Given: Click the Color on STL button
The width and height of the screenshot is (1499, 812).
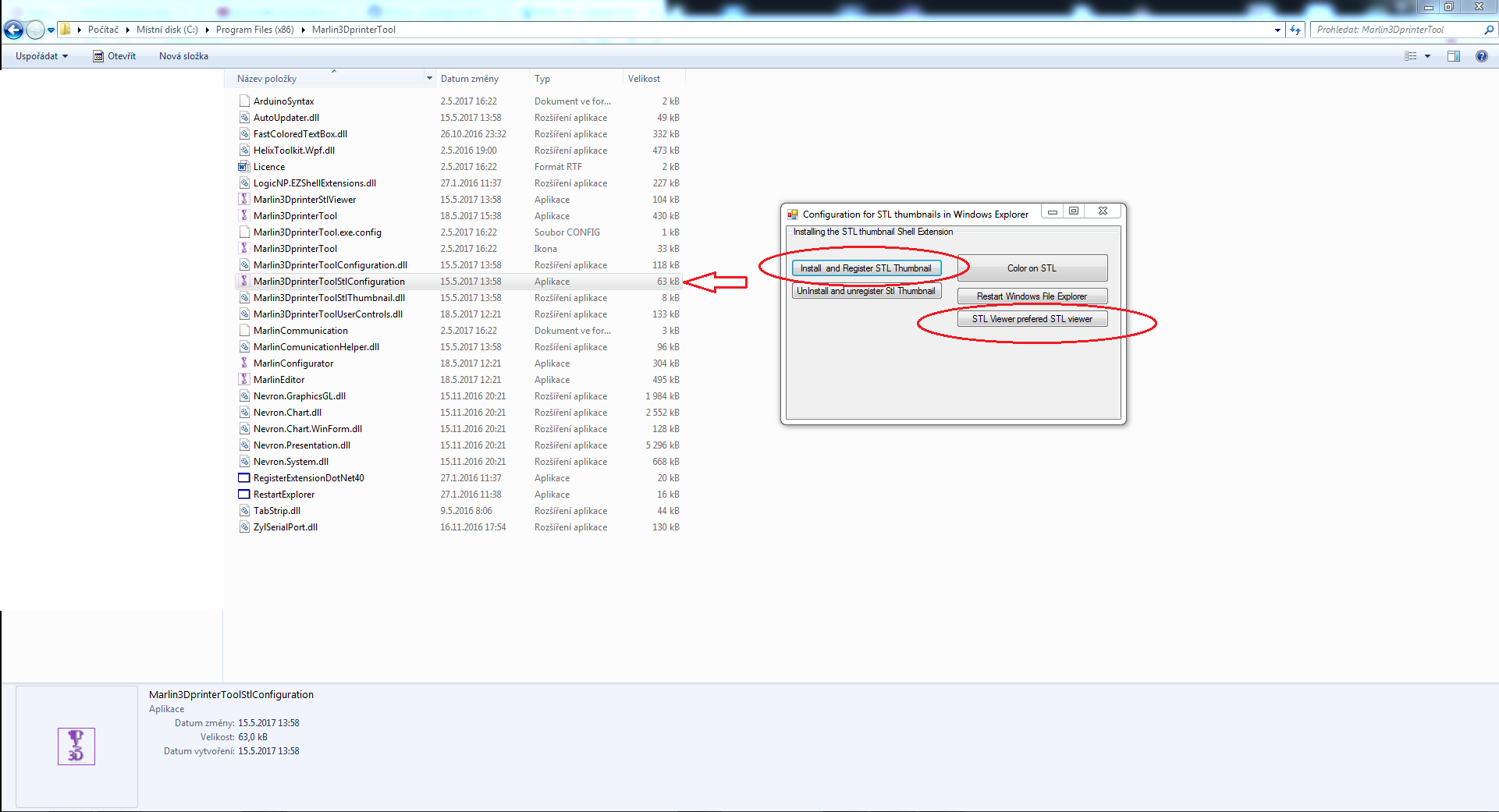Looking at the screenshot, I should (1032, 268).
